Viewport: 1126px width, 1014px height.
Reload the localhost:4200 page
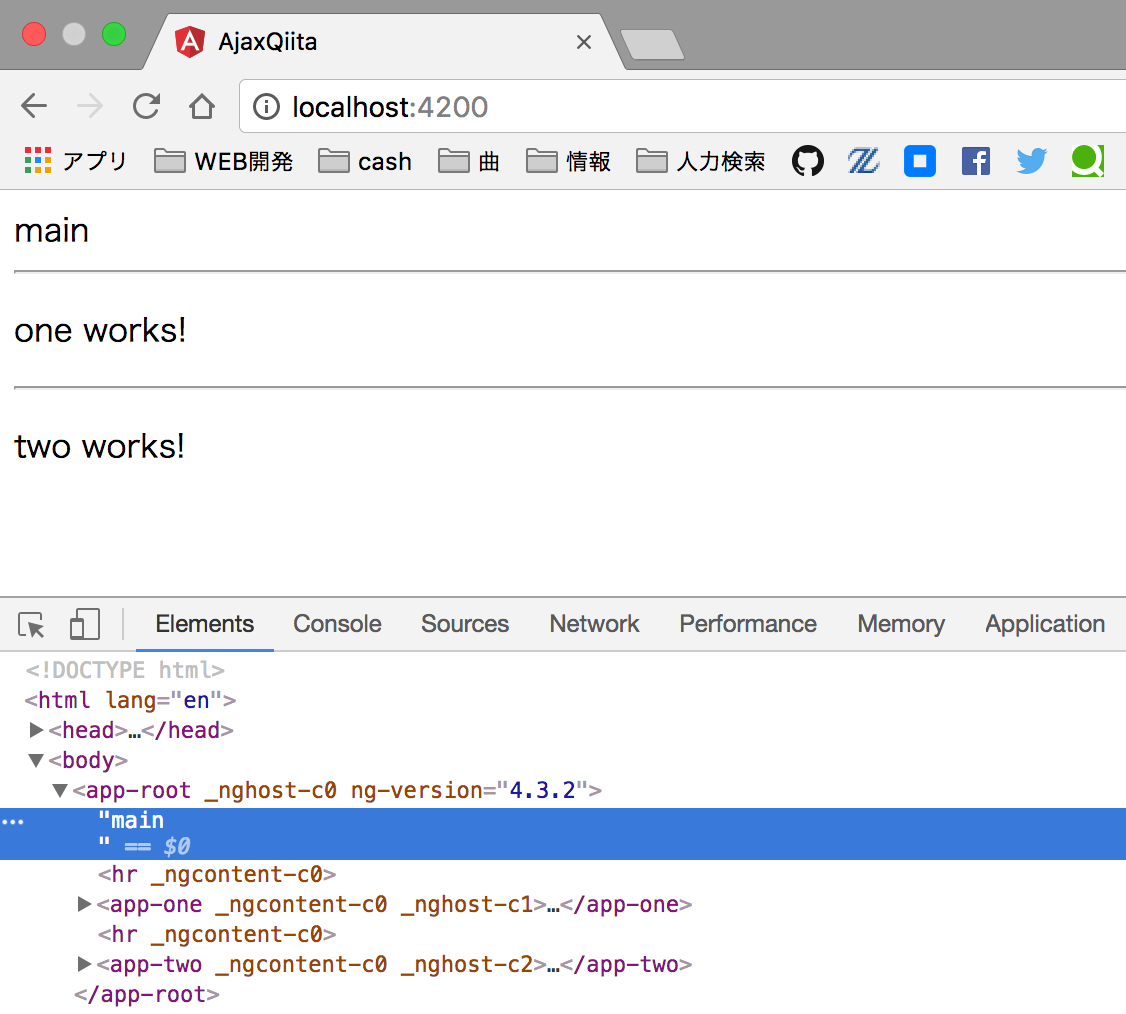point(146,106)
